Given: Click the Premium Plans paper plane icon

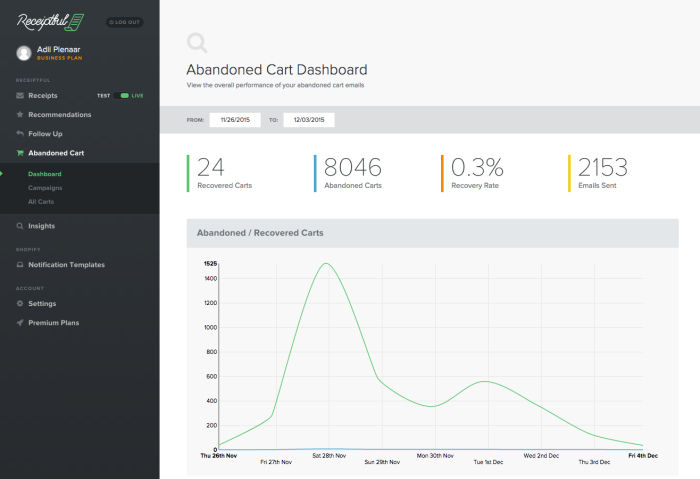Looking at the screenshot, I should [x=20, y=323].
